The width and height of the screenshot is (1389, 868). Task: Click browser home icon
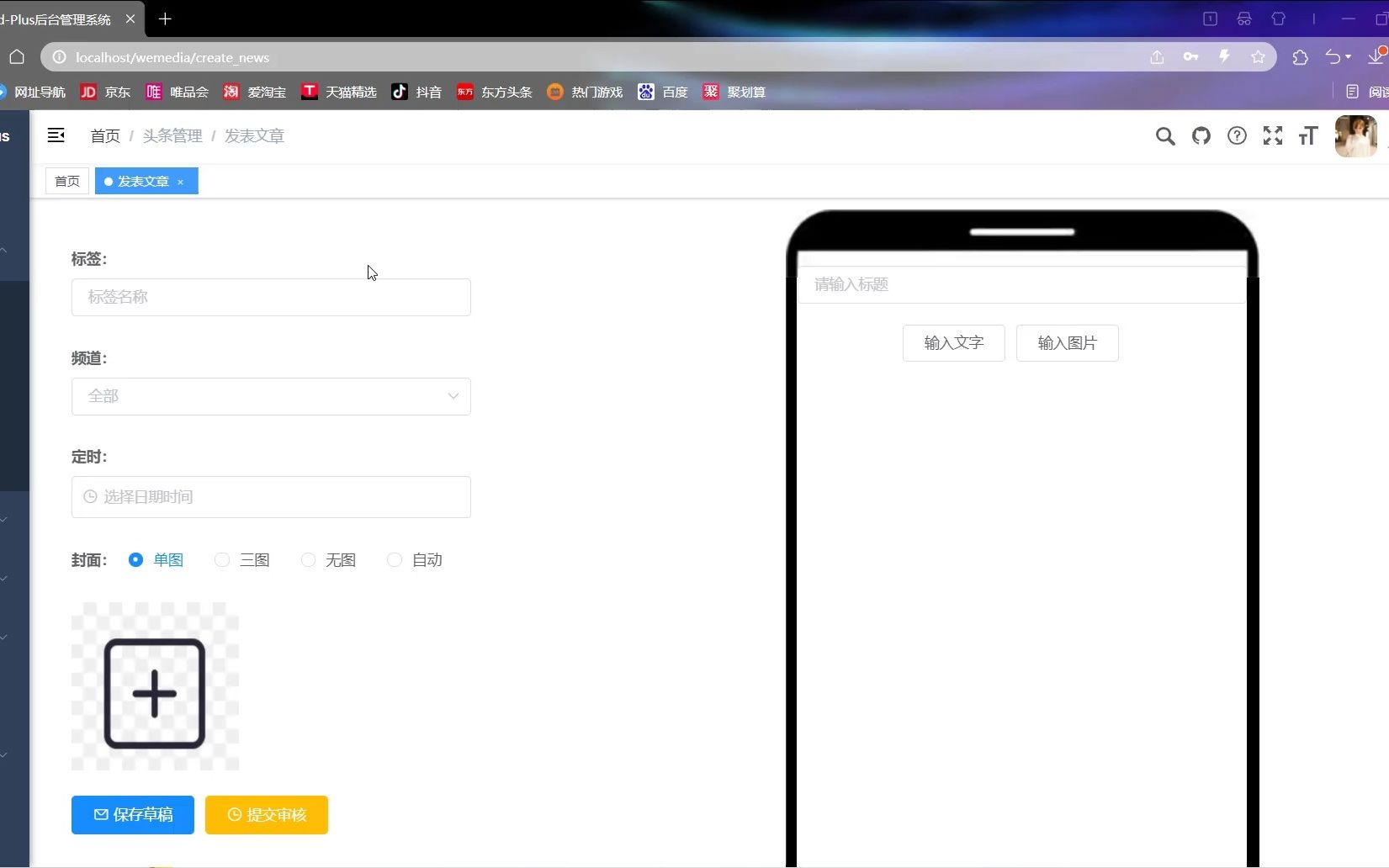17,57
